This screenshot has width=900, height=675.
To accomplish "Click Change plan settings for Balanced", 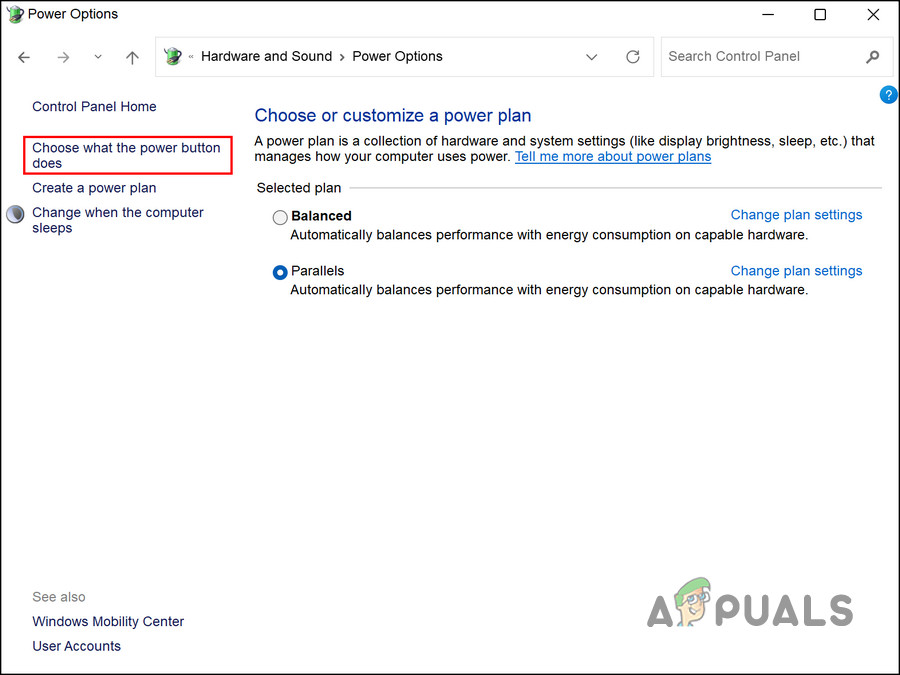I will pos(796,214).
